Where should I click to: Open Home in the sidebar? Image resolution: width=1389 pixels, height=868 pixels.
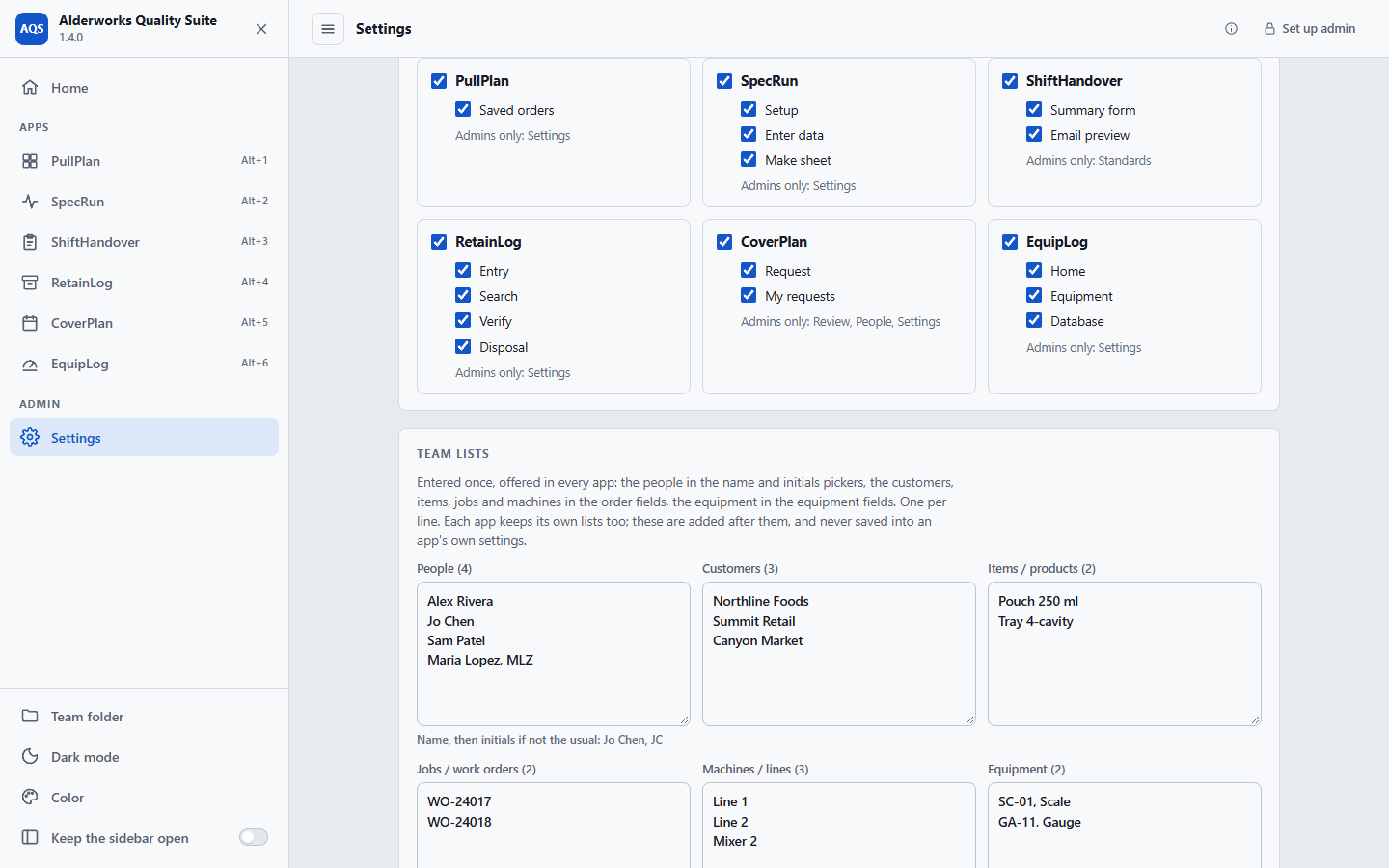point(144,88)
